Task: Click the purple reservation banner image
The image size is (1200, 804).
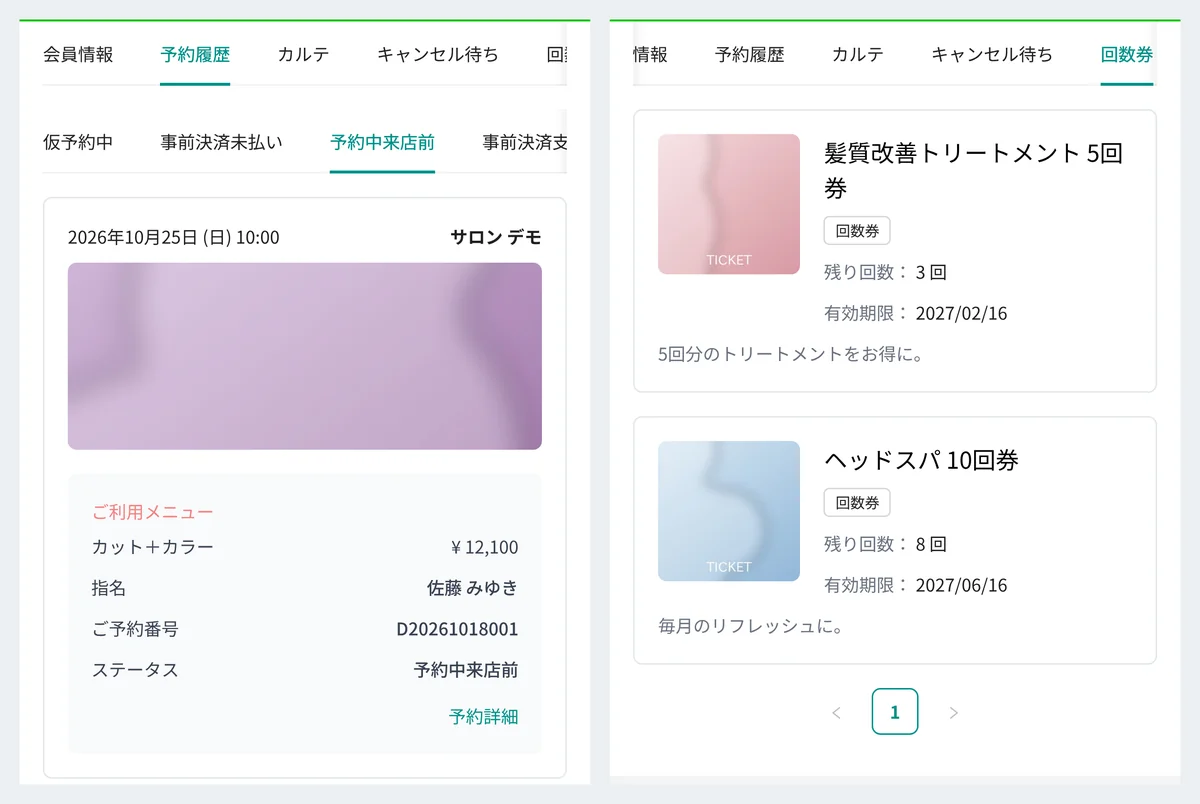Action: (305, 356)
